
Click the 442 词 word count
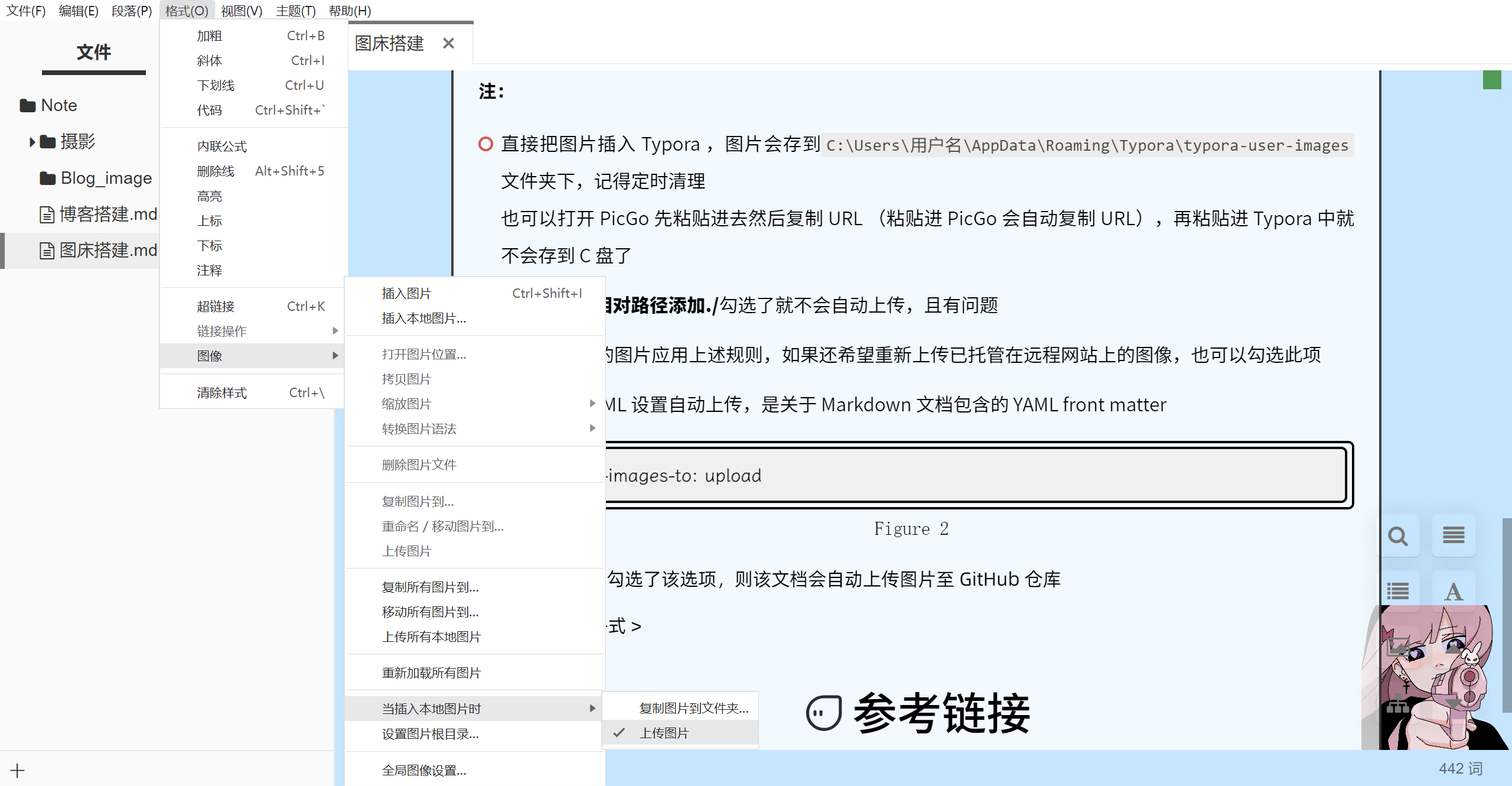click(1460, 768)
